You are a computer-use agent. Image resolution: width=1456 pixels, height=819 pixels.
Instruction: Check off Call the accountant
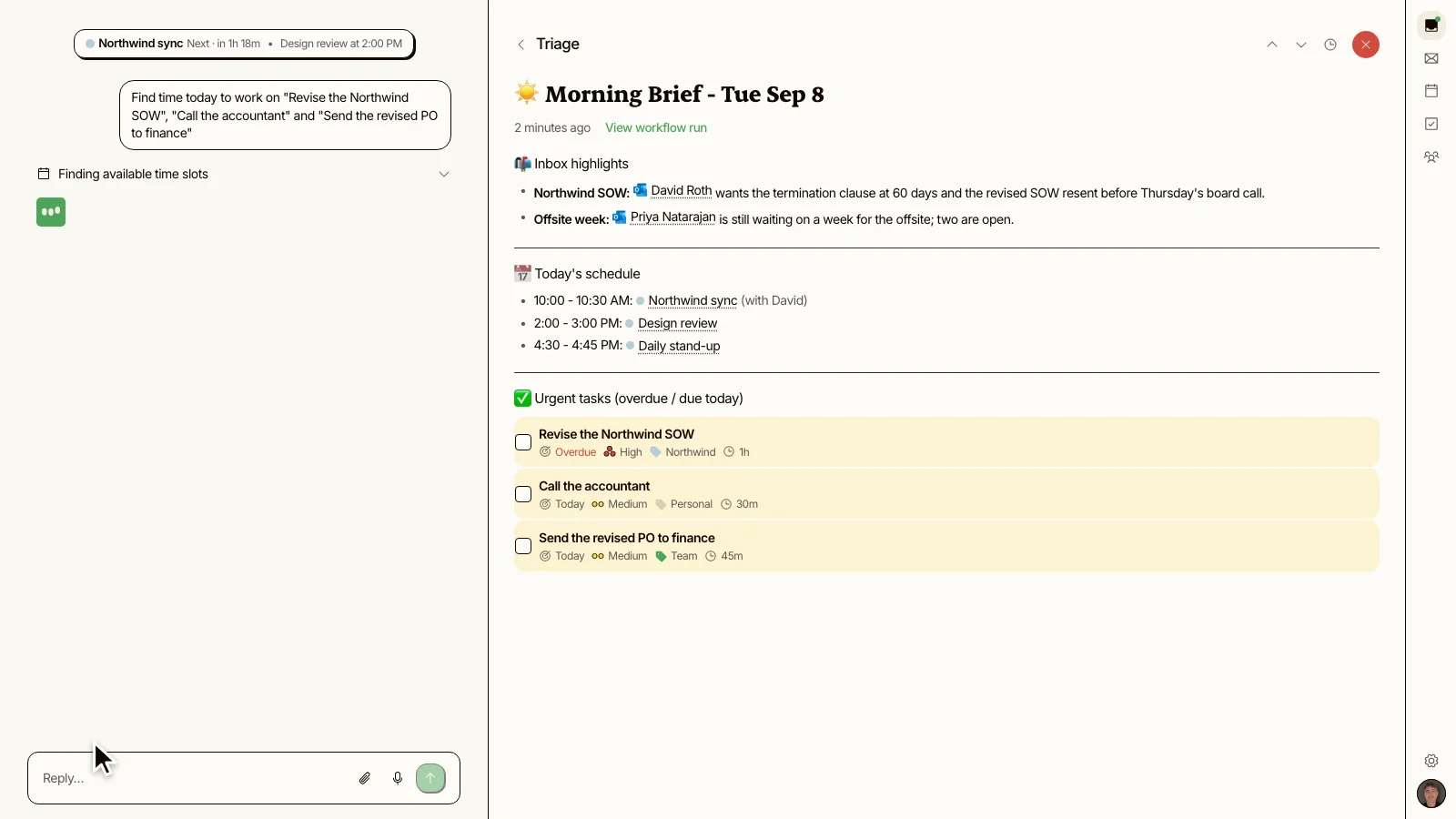coord(523,494)
